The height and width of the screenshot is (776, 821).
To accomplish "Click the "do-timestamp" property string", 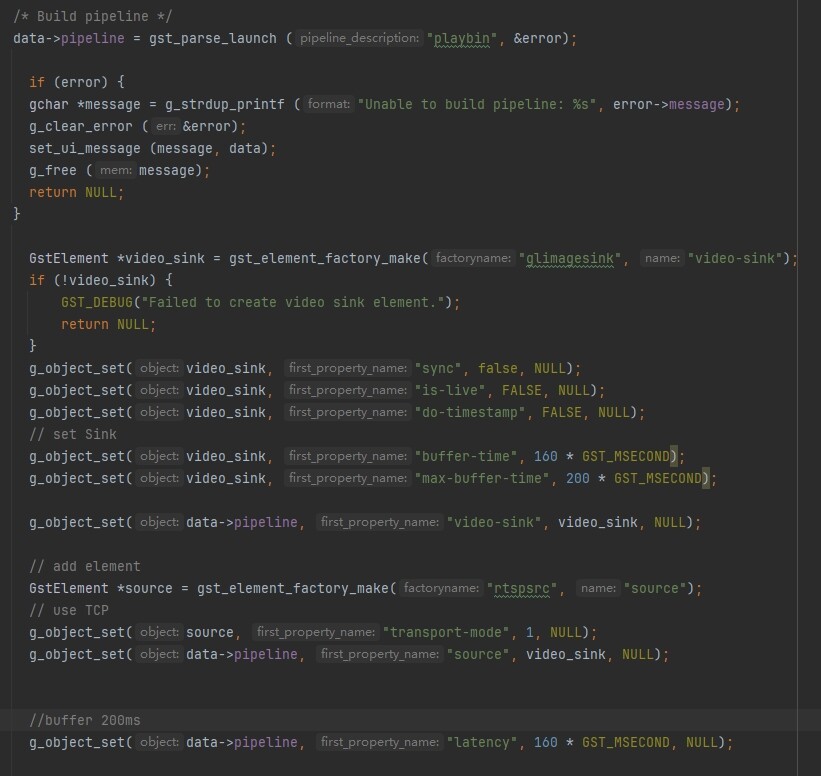I will click(470, 412).
